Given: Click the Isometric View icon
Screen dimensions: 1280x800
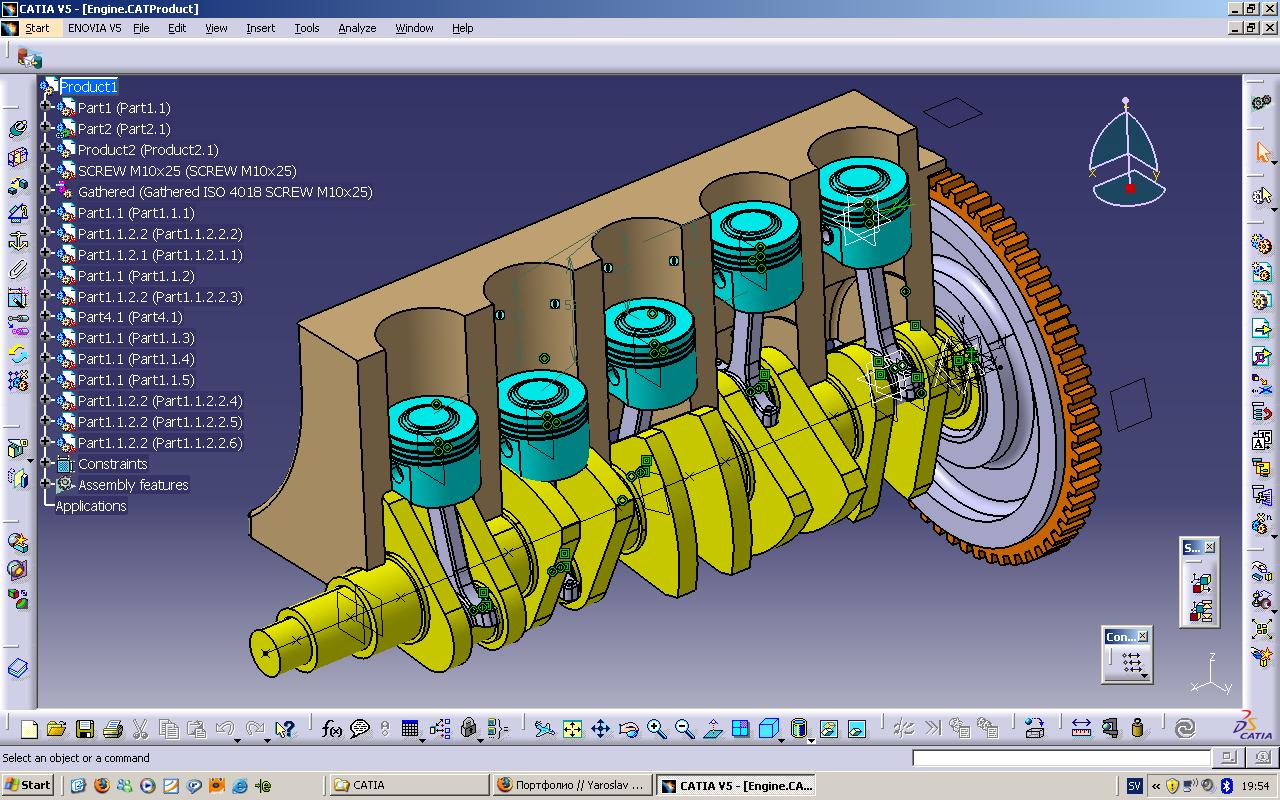Looking at the screenshot, I should pyautogui.click(x=769, y=728).
